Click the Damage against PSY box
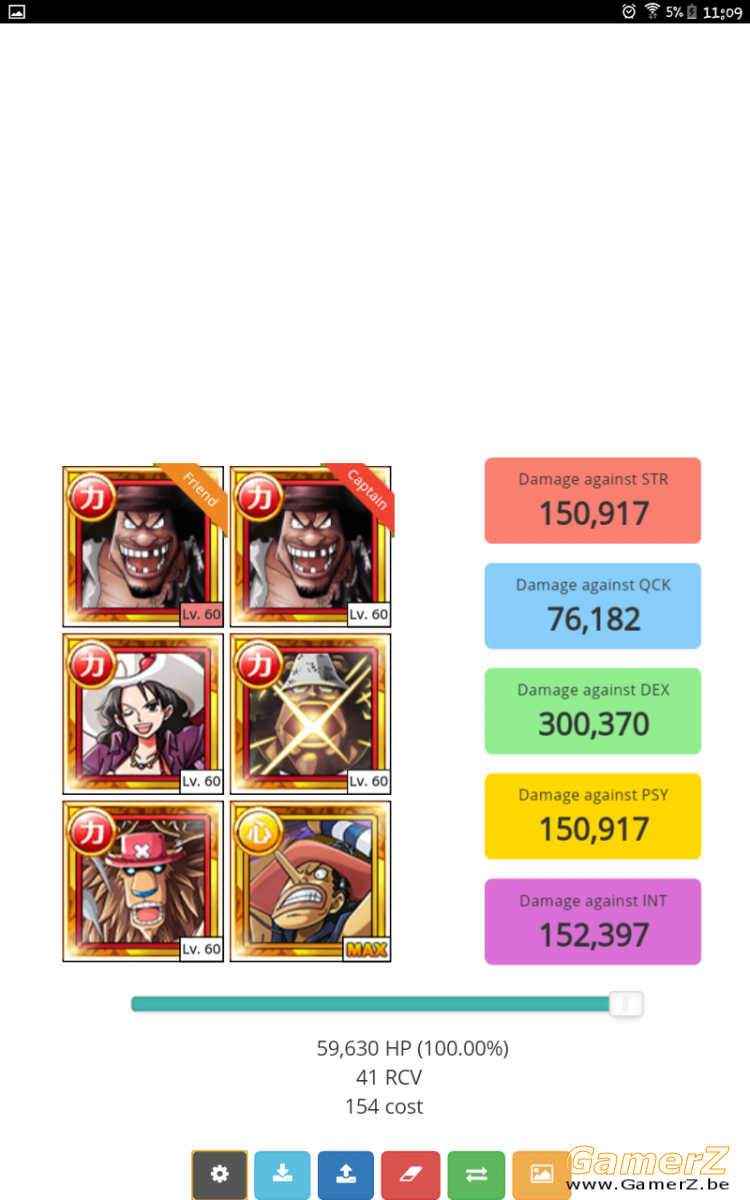750x1200 pixels. tap(593, 816)
